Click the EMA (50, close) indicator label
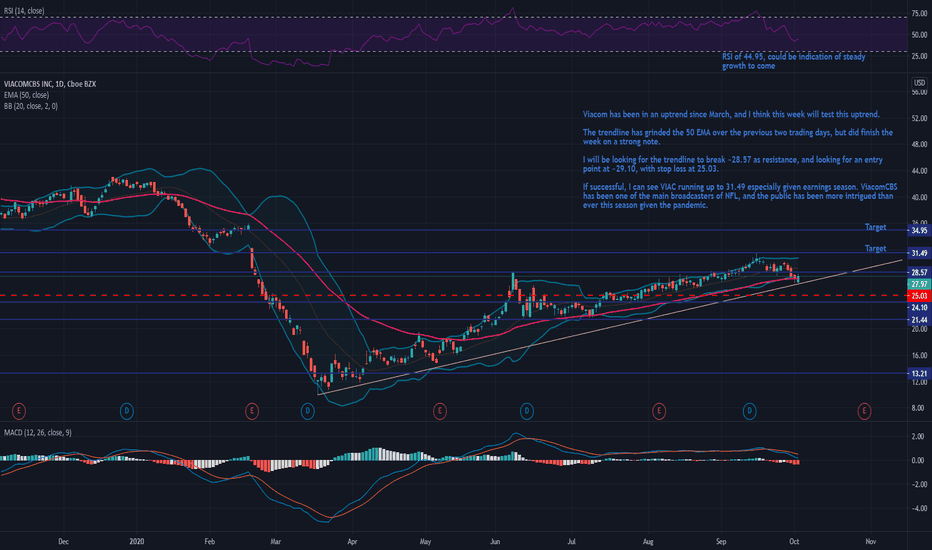Screen dimensions: 932x550 click(x=26, y=95)
